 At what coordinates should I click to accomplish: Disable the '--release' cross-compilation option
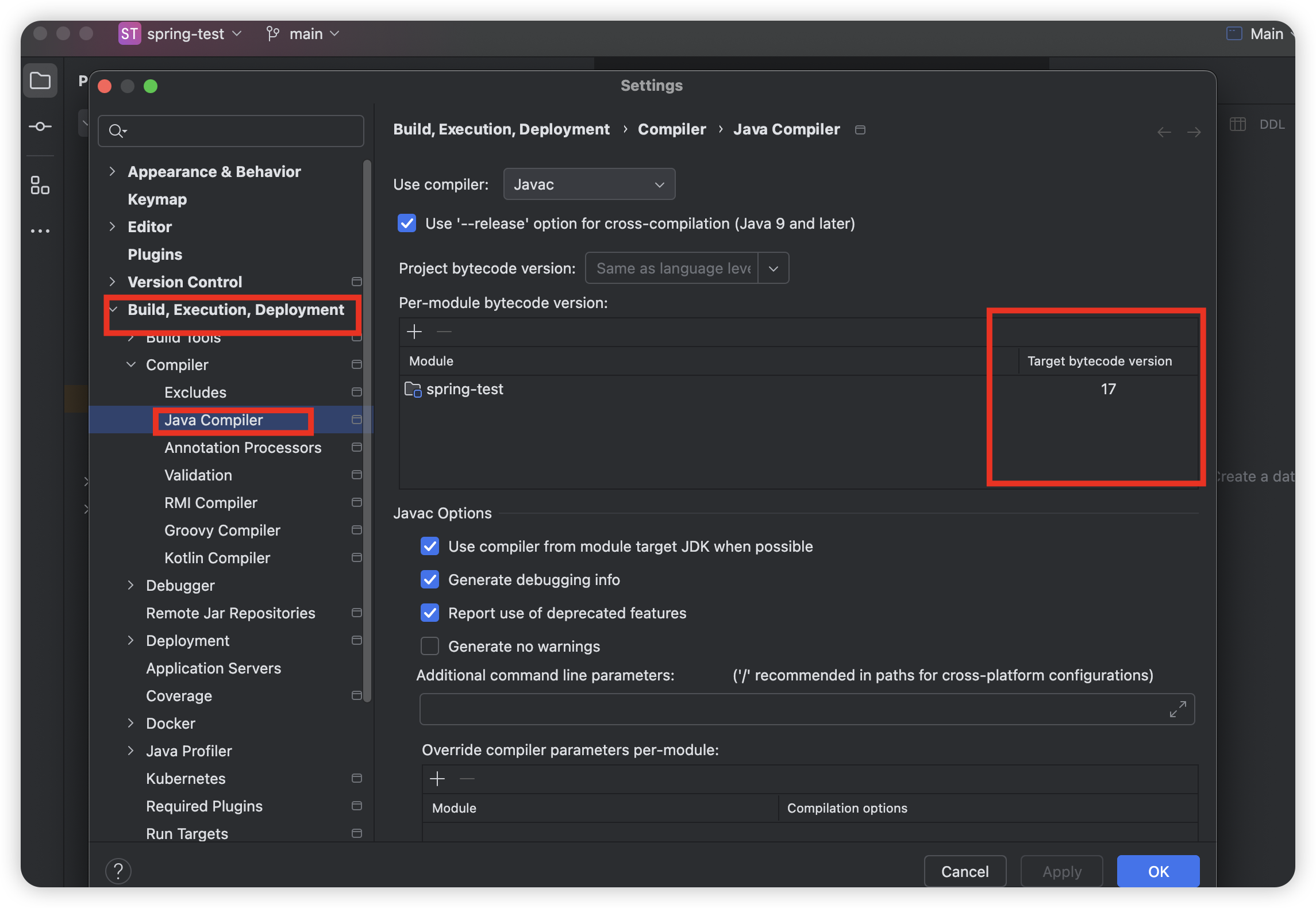(x=407, y=224)
